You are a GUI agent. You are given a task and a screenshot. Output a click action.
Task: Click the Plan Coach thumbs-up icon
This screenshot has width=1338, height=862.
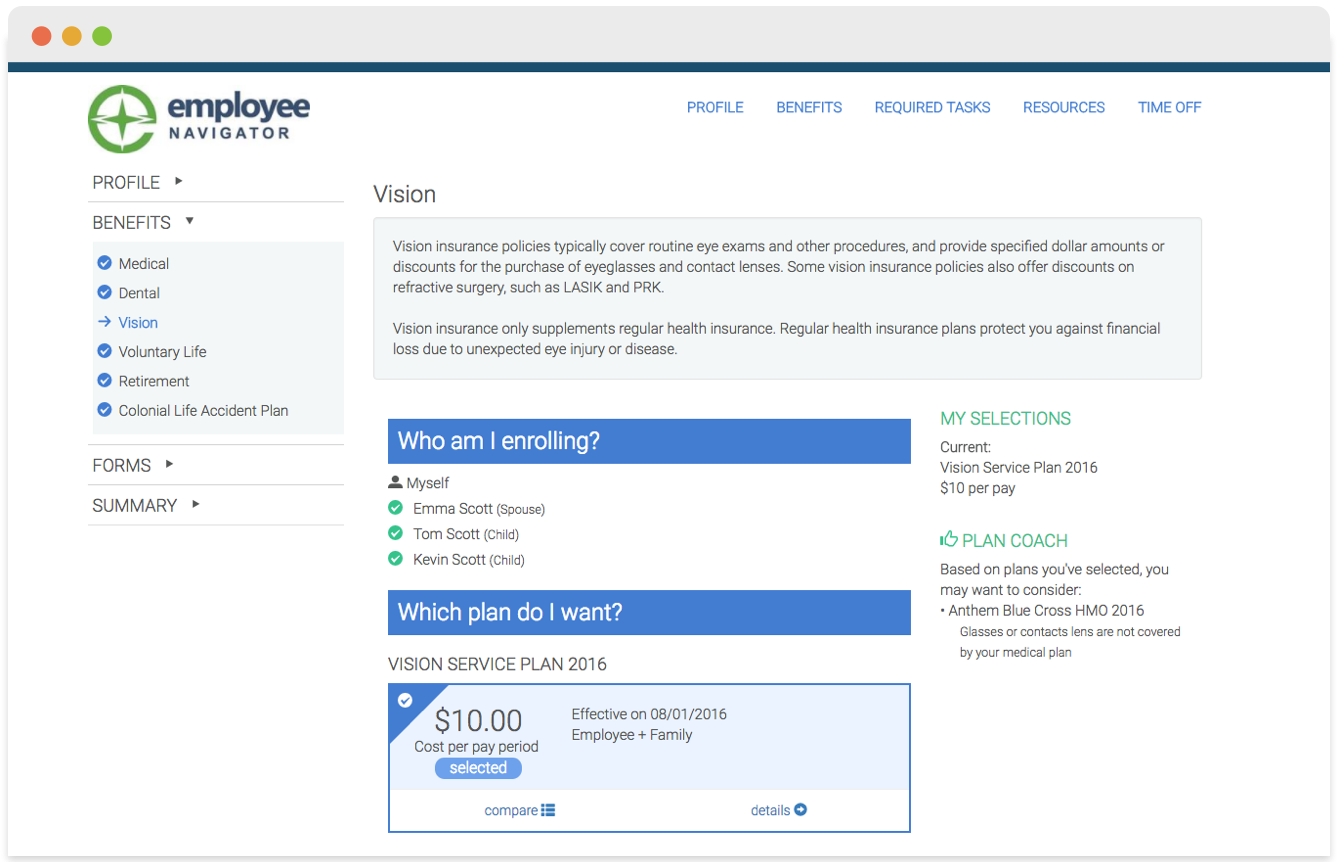point(948,538)
